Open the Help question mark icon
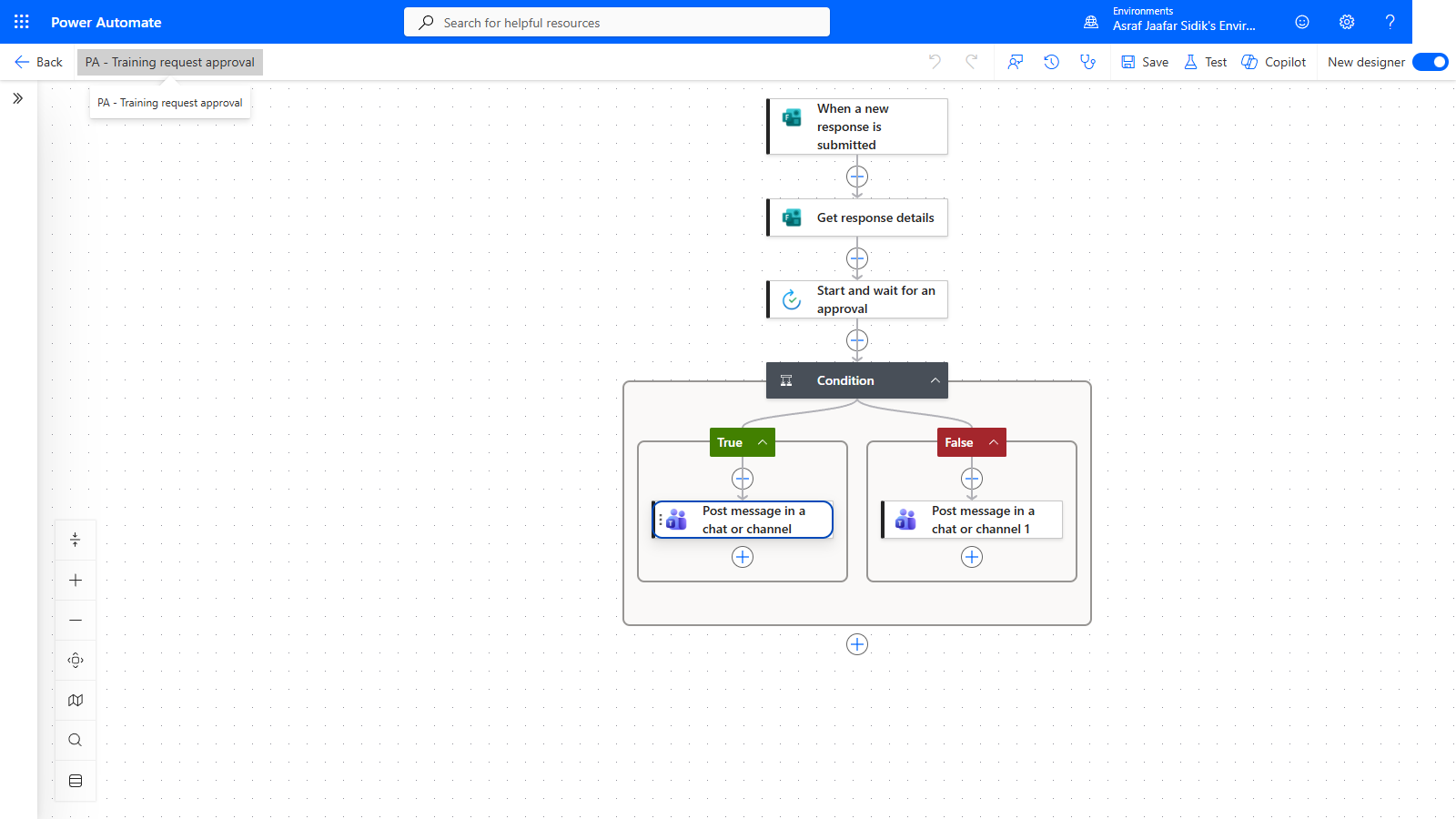This screenshot has height=819, width=1456. [x=1390, y=22]
